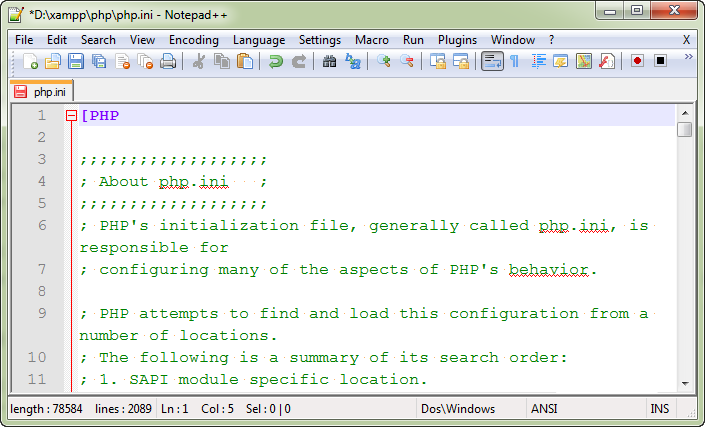This screenshot has height=427, width=705.
Task: Open a file with the Open folder icon
Action: 53,61
